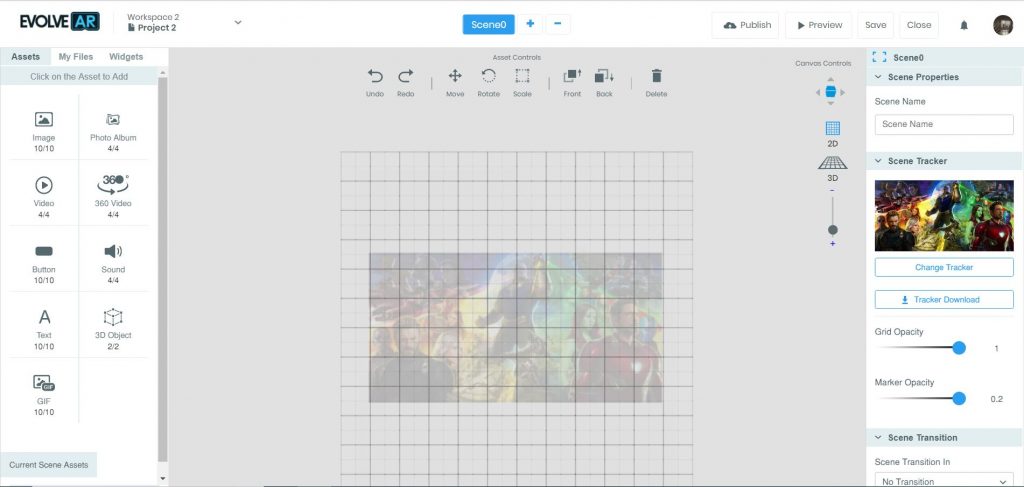Collapse the Scene Properties section
1024x487 pixels.
click(x=878, y=77)
